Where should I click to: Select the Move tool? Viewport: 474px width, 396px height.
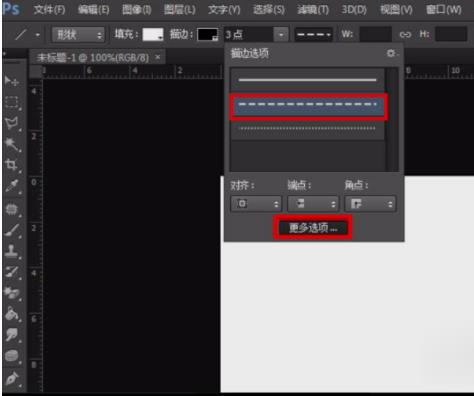pos(11,81)
